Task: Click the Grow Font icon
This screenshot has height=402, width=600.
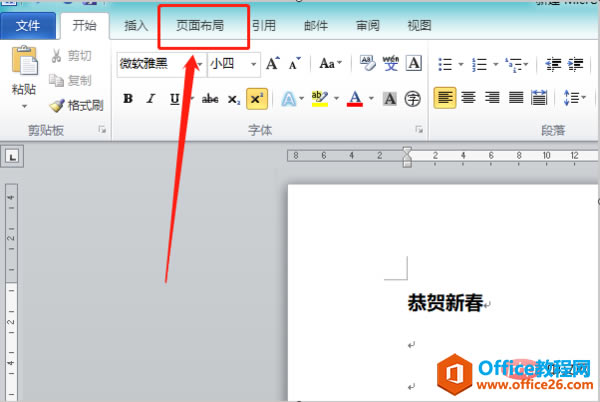Action: 273,63
